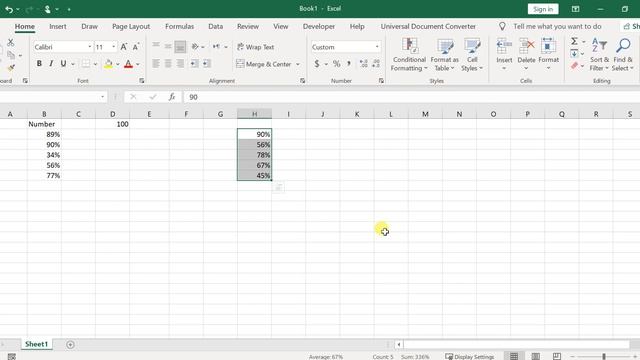Toggle Italic formatting

point(51,64)
